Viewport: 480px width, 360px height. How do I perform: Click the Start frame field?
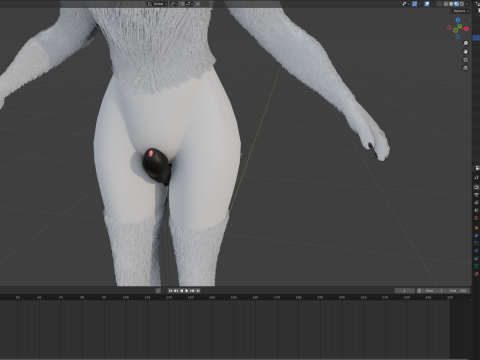[x=434, y=291]
